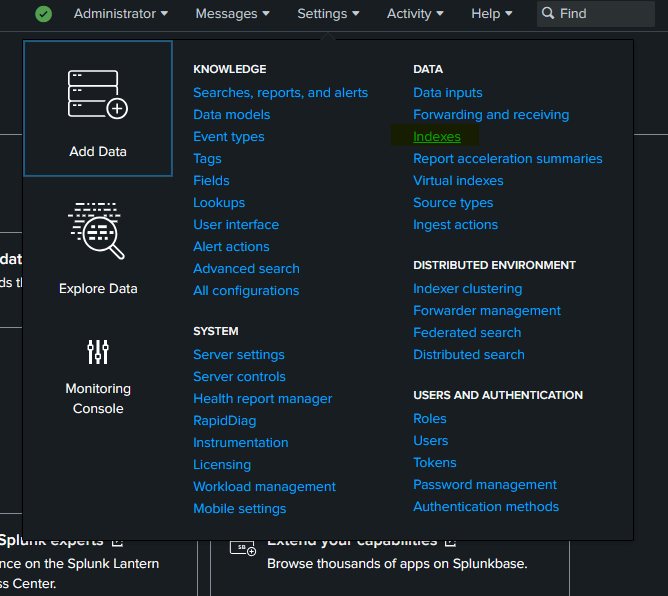Open the Messages dropdown menu
This screenshot has height=596, width=668.
pos(232,14)
